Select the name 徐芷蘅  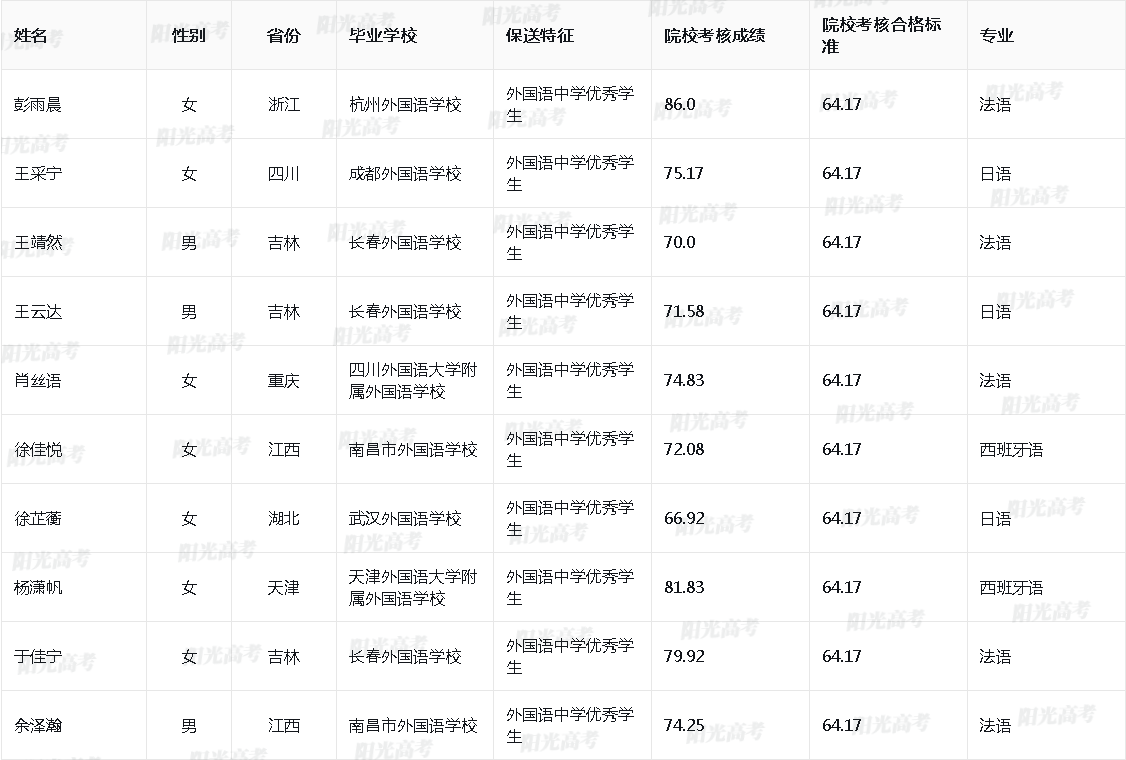38,518
